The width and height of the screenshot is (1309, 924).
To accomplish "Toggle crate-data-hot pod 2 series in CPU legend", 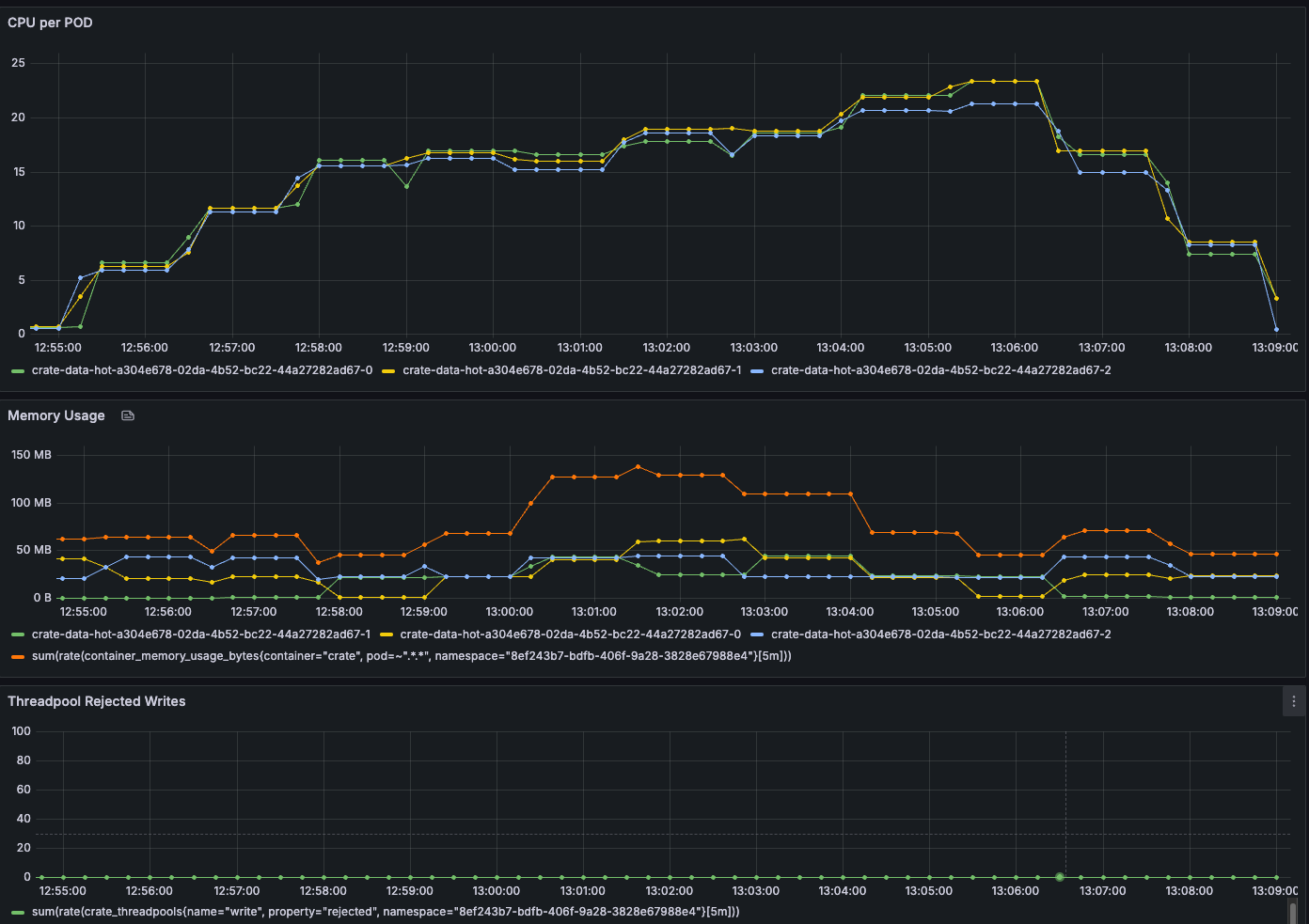I will 940,370.
